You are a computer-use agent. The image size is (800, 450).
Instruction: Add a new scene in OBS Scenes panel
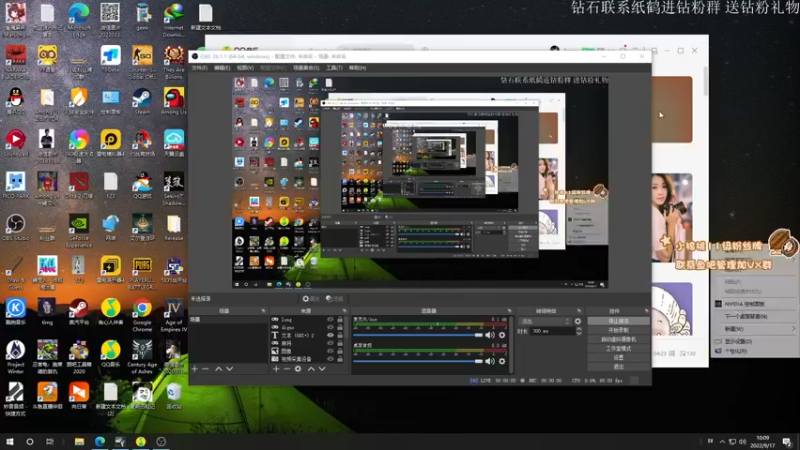194,369
